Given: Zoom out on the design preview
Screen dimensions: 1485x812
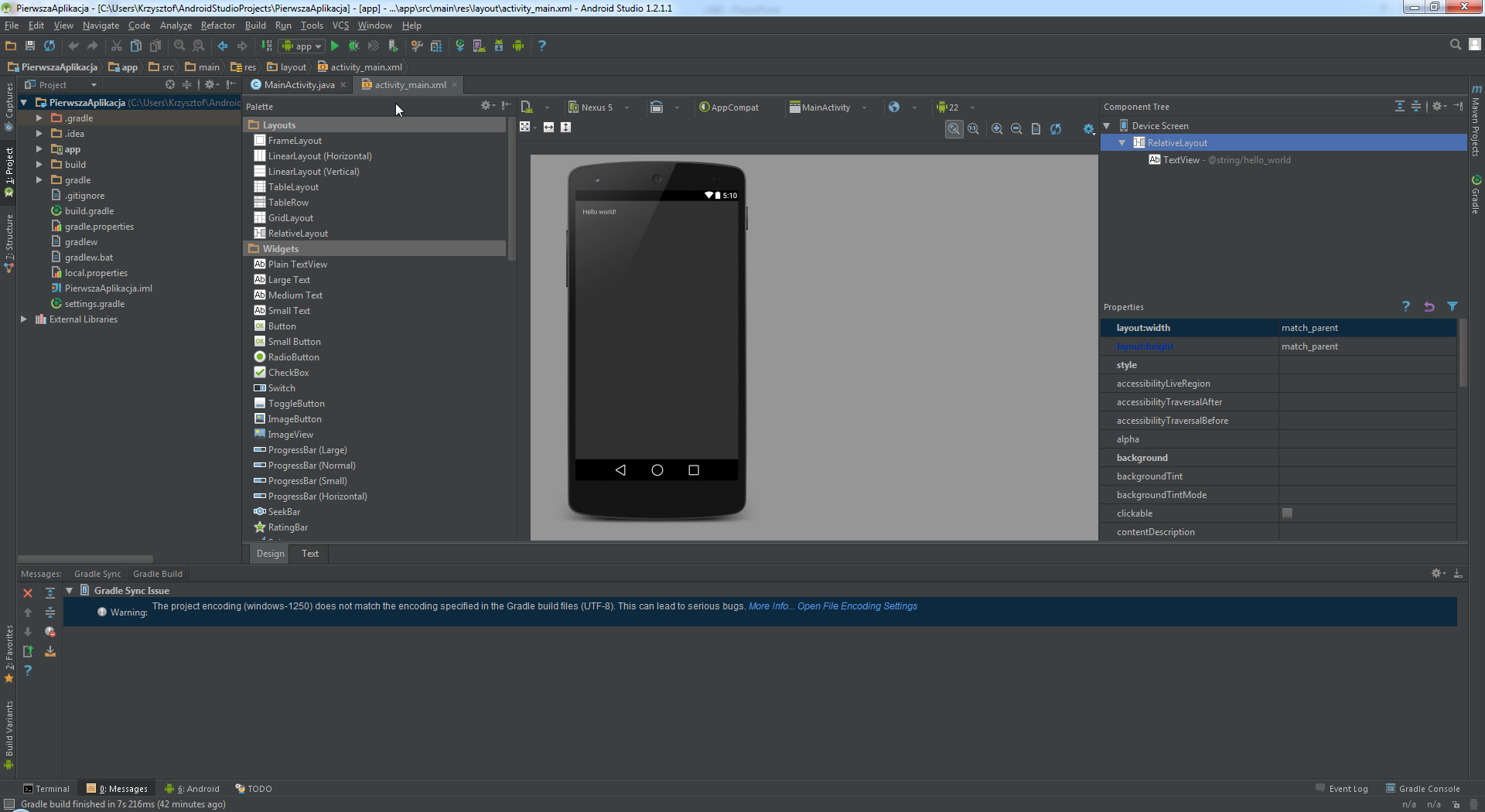Looking at the screenshot, I should click(1016, 129).
